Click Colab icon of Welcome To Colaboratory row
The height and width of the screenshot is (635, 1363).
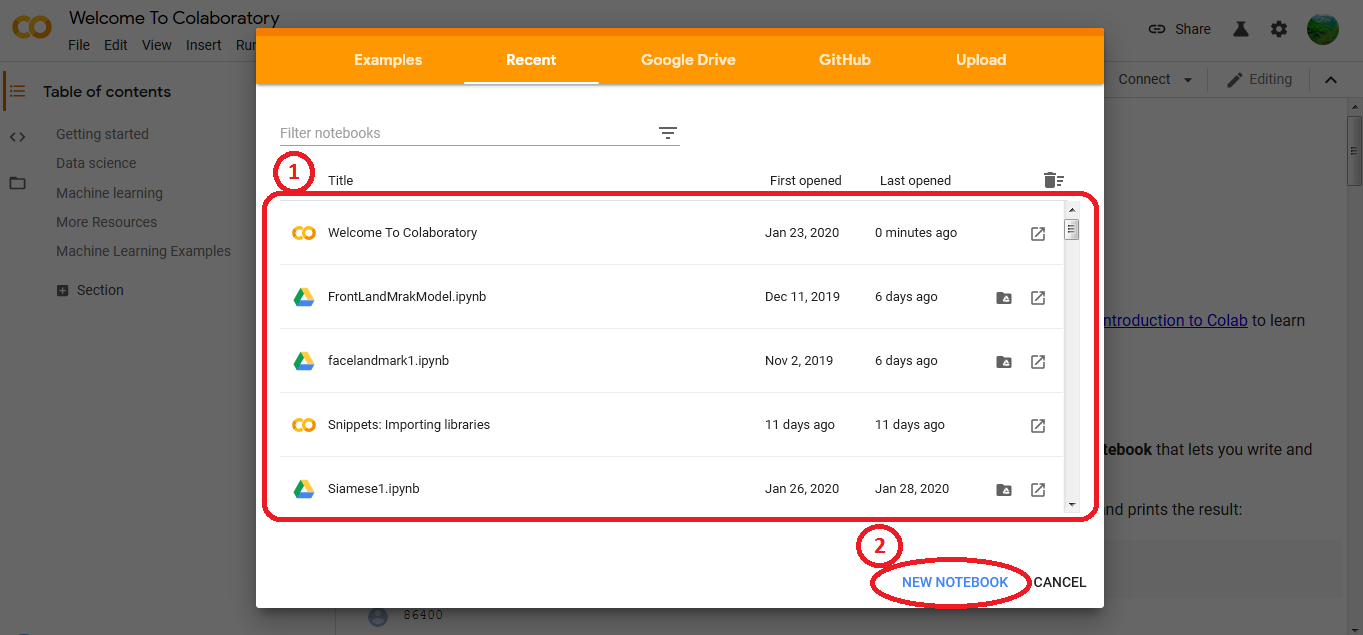pyautogui.click(x=304, y=233)
